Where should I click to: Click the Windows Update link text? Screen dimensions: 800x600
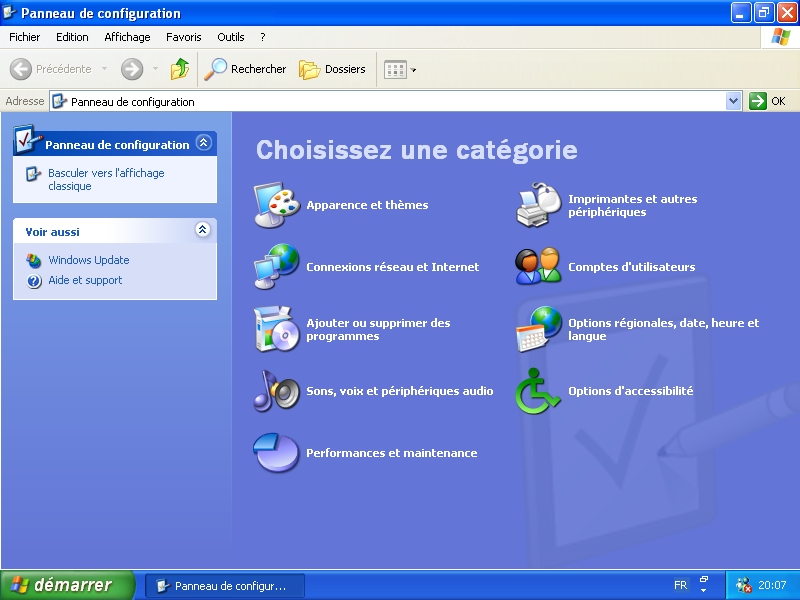click(x=89, y=260)
